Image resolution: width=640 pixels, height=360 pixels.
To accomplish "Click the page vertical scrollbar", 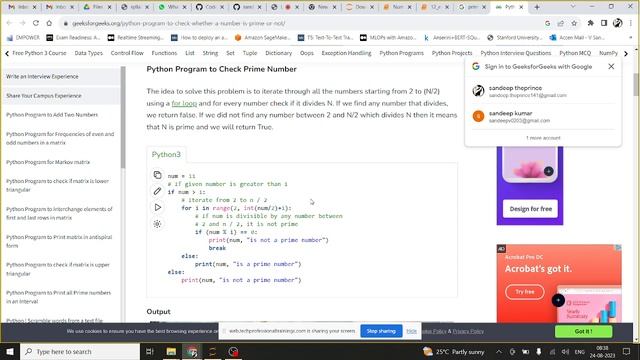I will pyautogui.click(x=636, y=84).
